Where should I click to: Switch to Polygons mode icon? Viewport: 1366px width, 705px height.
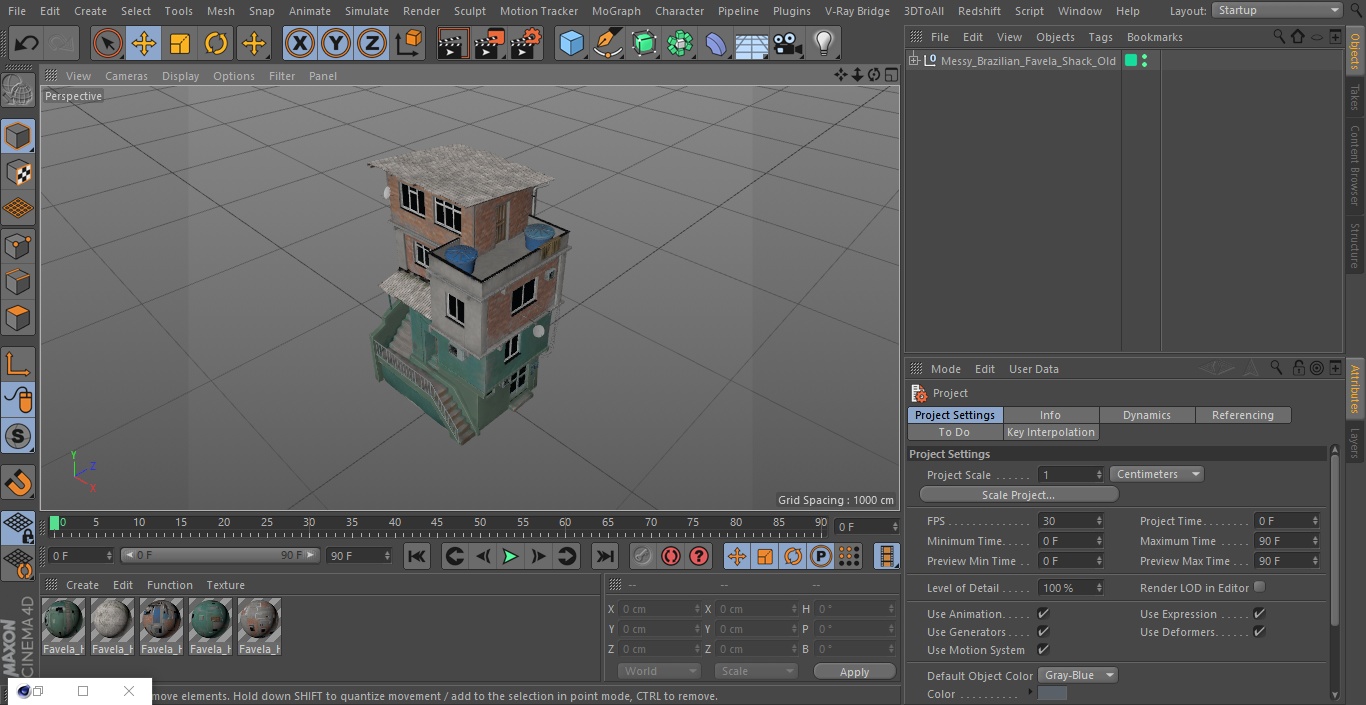pos(18,319)
